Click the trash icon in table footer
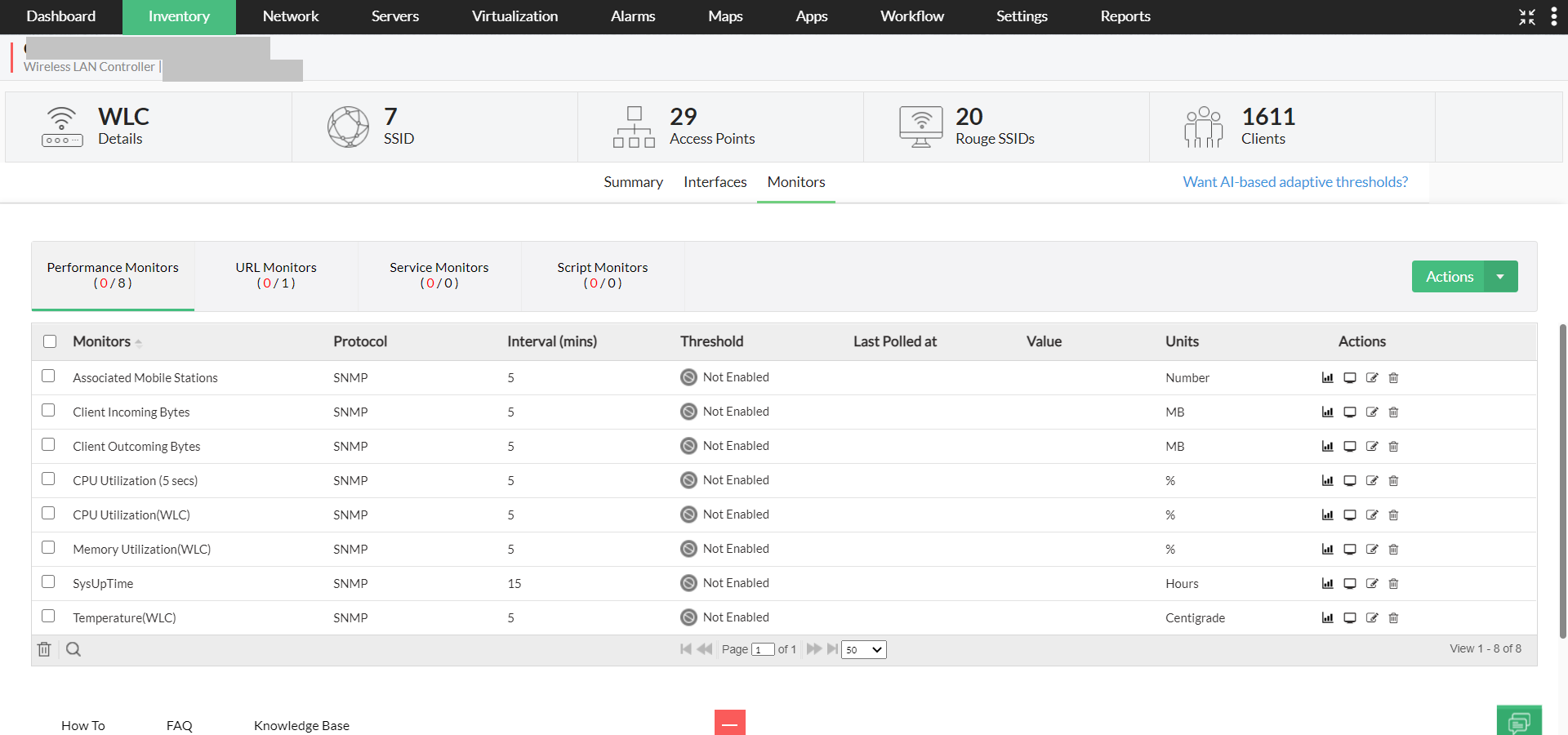Image resolution: width=1568 pixels, height=735 pixels. click(x=44, y=650)
